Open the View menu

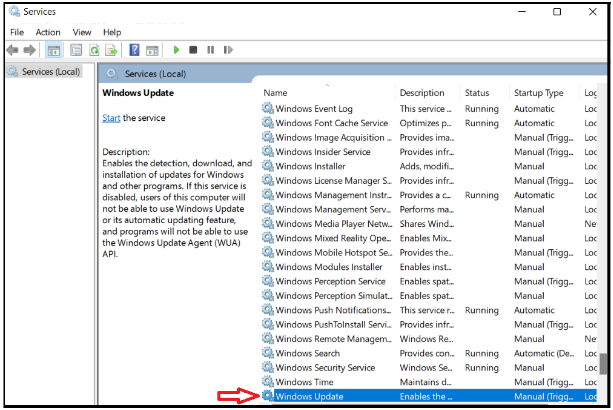(82, 32)
